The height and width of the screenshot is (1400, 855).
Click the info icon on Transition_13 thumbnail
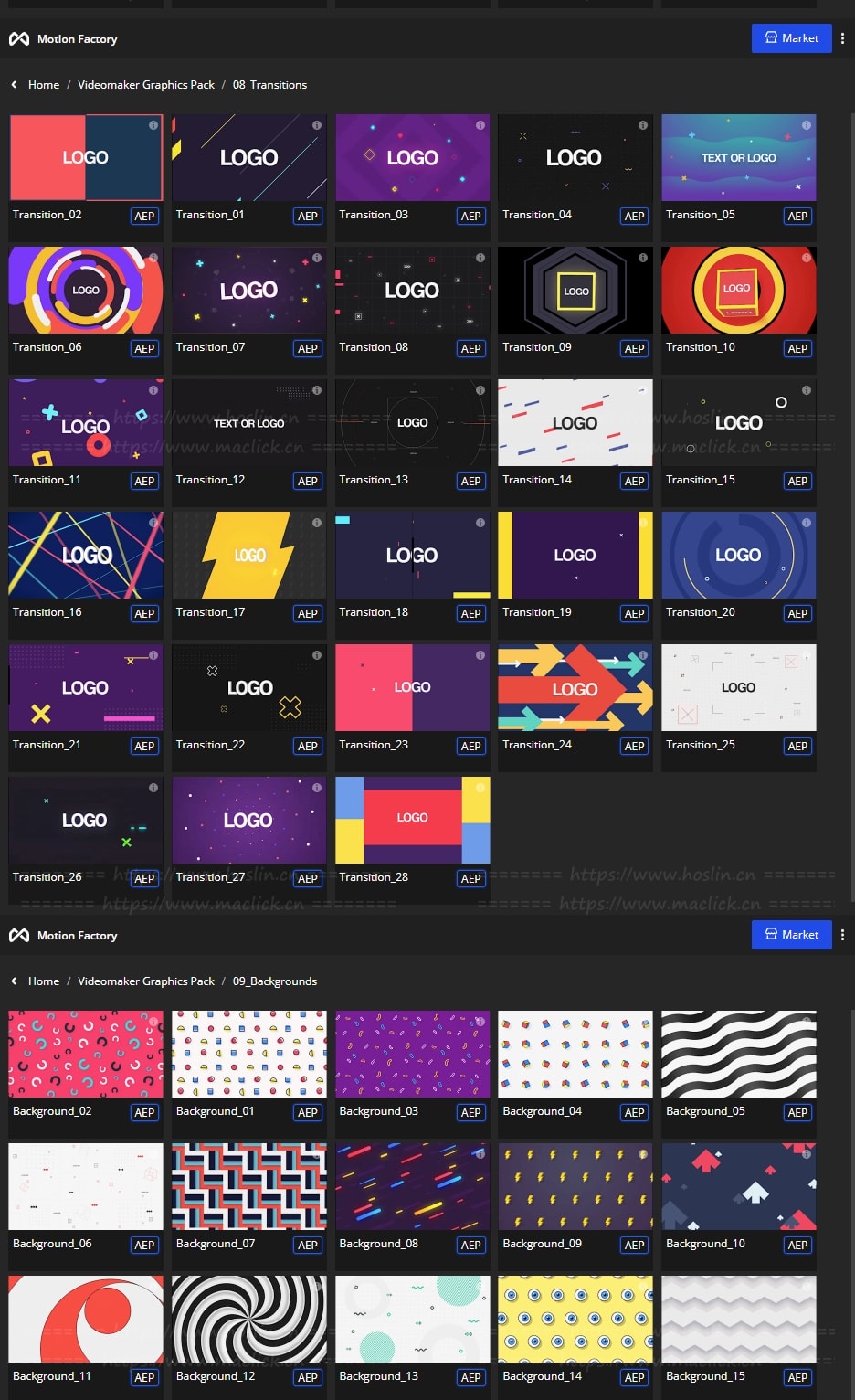(x=480, y=390)
